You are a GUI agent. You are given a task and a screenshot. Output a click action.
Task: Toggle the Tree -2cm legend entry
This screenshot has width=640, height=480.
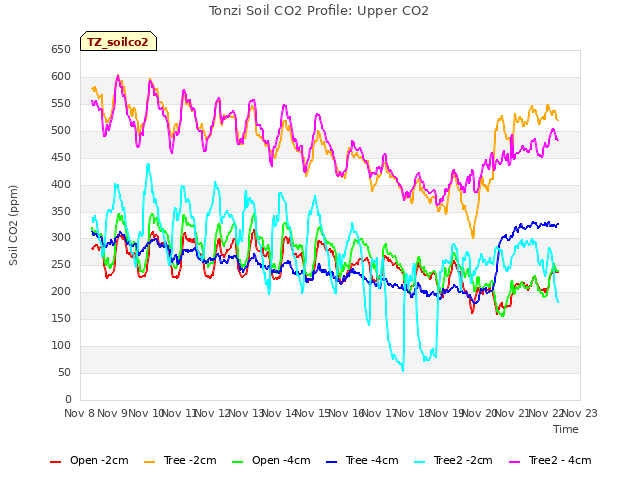pyautogui.click(x=180, y=460)
